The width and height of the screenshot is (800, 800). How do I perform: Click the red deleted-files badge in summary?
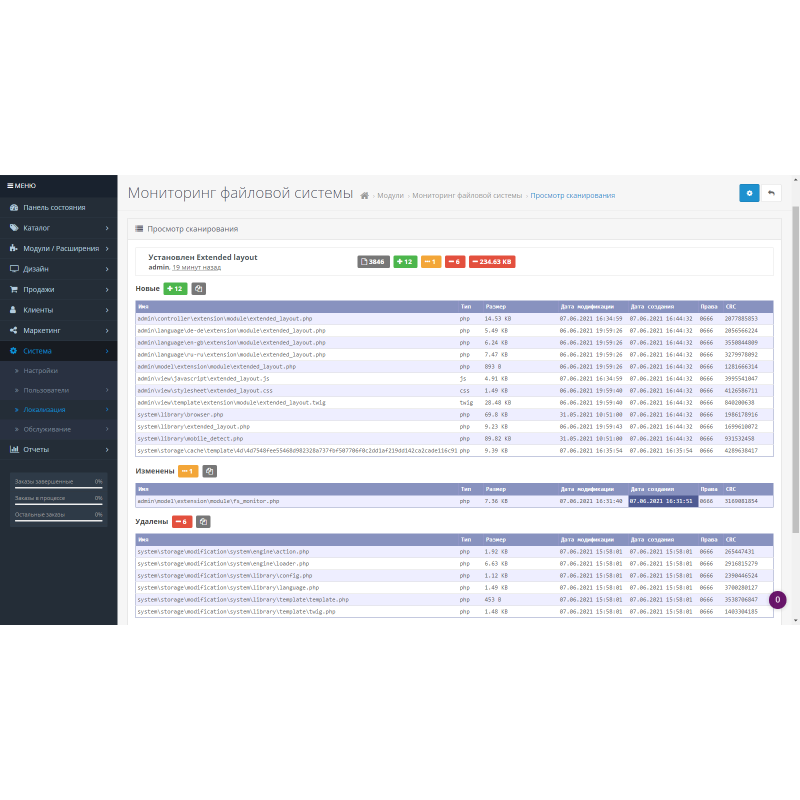455,262
